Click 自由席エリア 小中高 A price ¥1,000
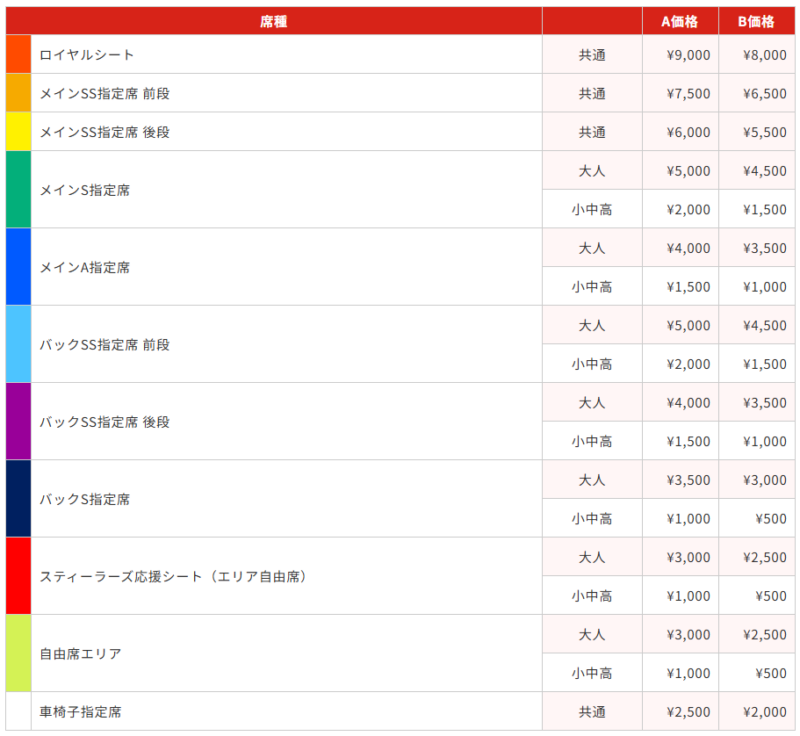This screenshot has height=736, width=800. click(688, 673)
